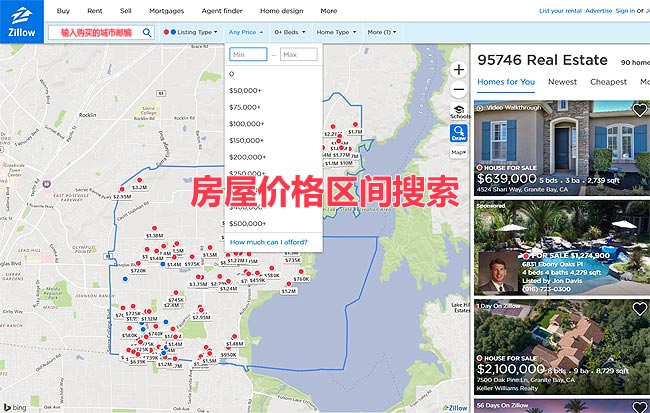Click the Max price field
This screenshot has width=650, height=413.
299,54
